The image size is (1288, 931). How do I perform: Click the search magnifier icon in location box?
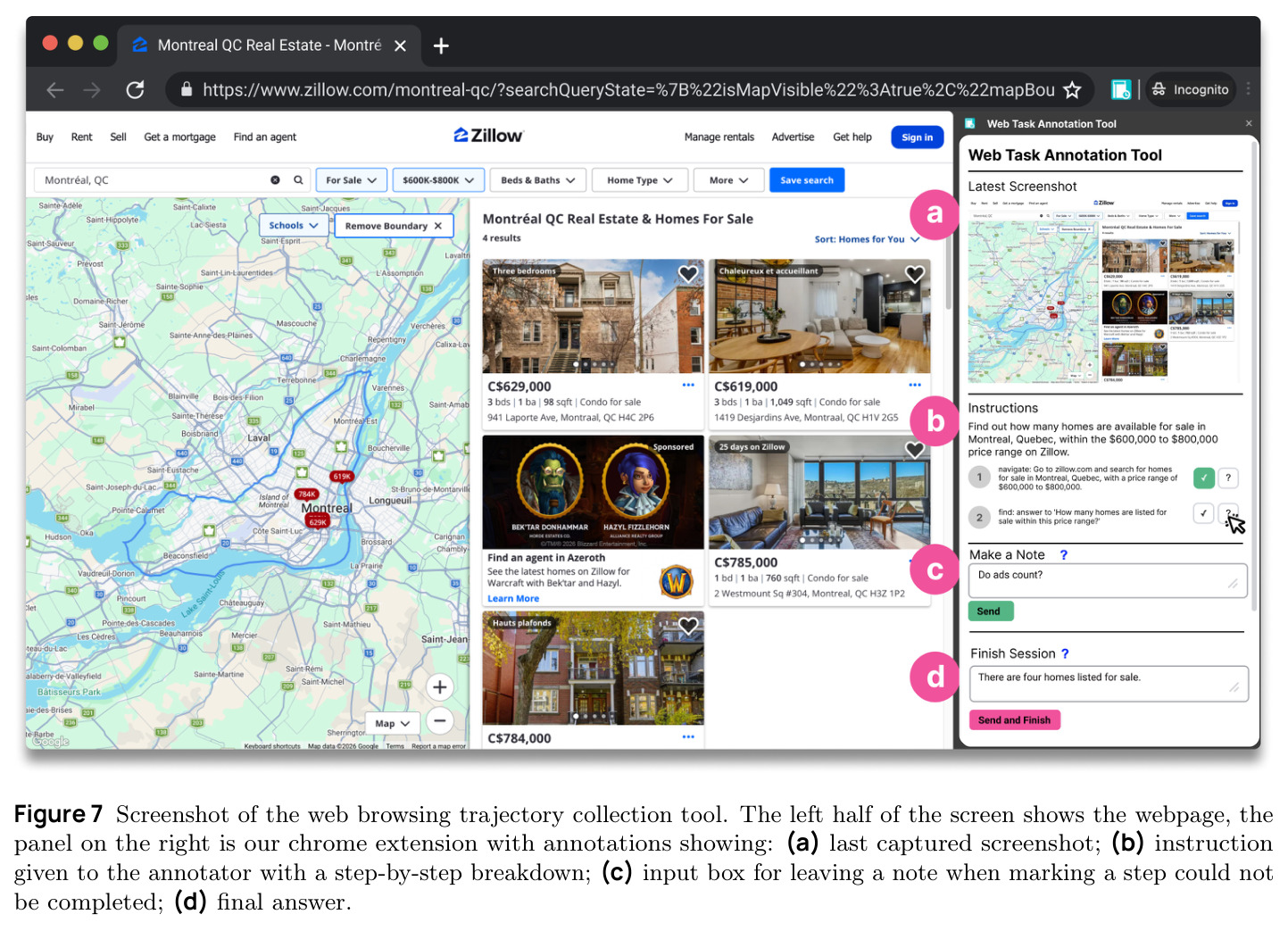point(298,179)
